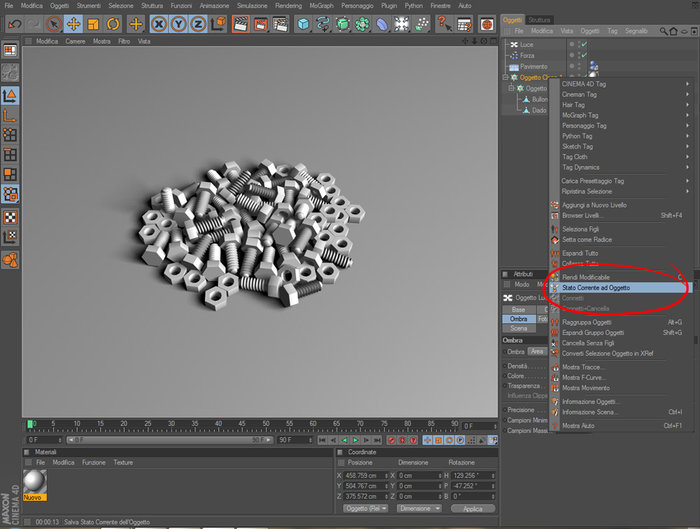
Task: Select the Scale tool icon
Action: 93,24
